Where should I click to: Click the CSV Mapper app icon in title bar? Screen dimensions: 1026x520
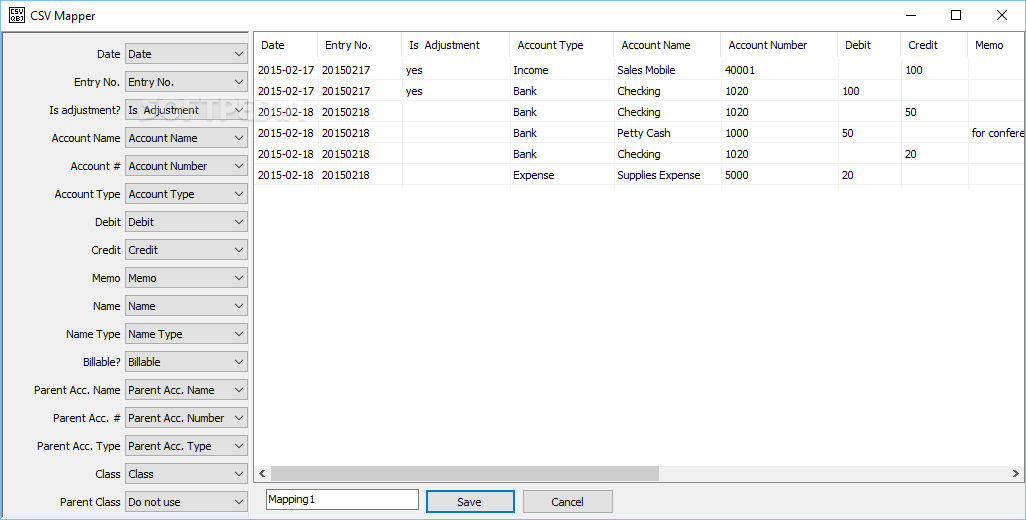coord(16,15)
